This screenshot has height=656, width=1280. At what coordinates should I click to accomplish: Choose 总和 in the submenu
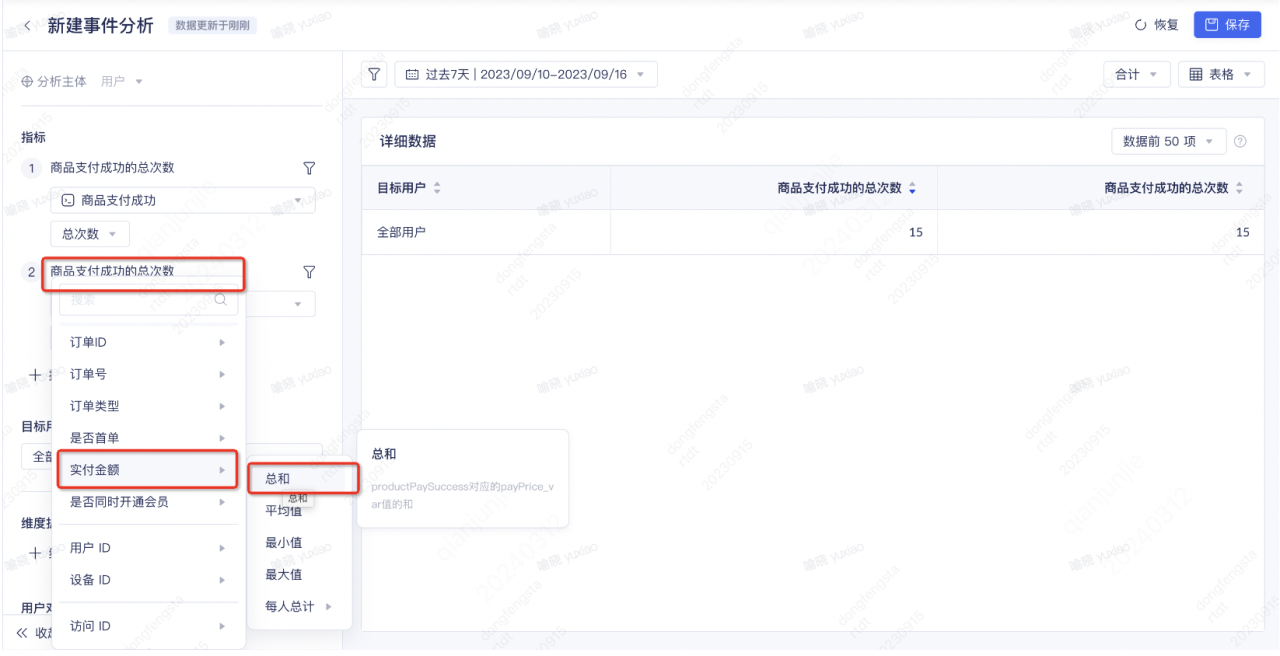point(299,479)
